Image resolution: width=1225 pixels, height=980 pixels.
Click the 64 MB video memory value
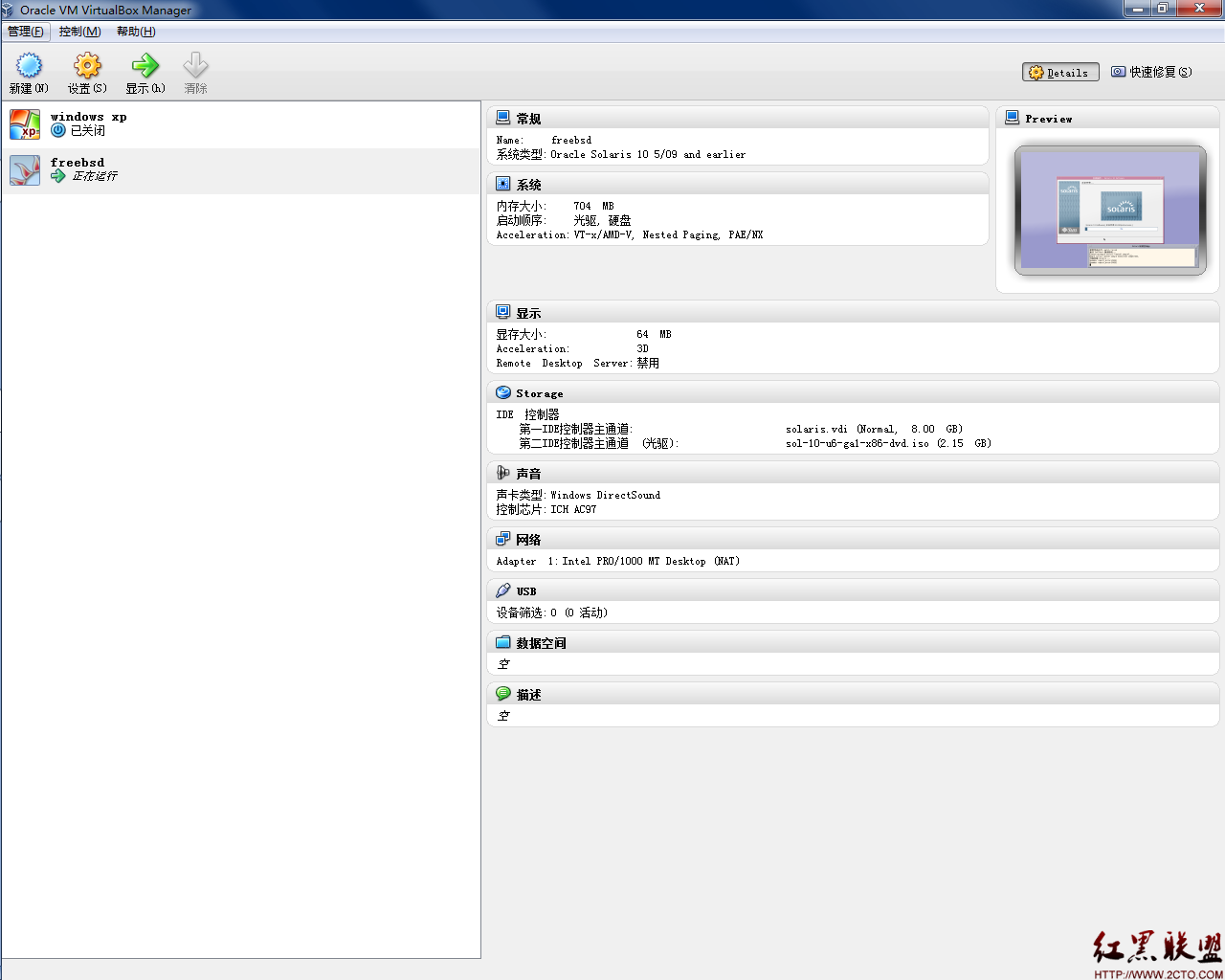click(x=654, y=334)
